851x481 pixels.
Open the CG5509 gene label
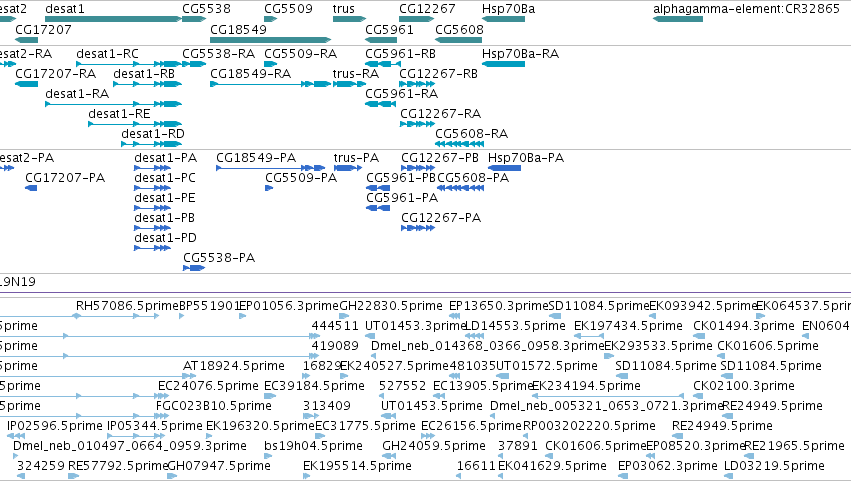(x=288, y=9)
